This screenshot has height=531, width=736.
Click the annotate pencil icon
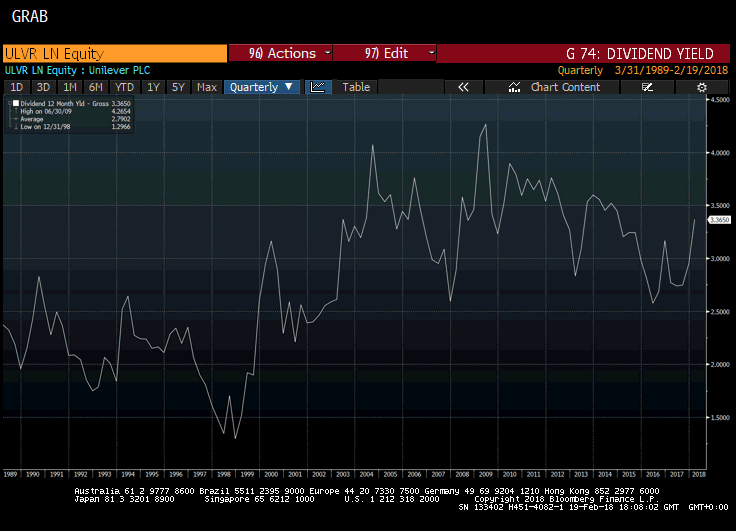coord(647,87)
